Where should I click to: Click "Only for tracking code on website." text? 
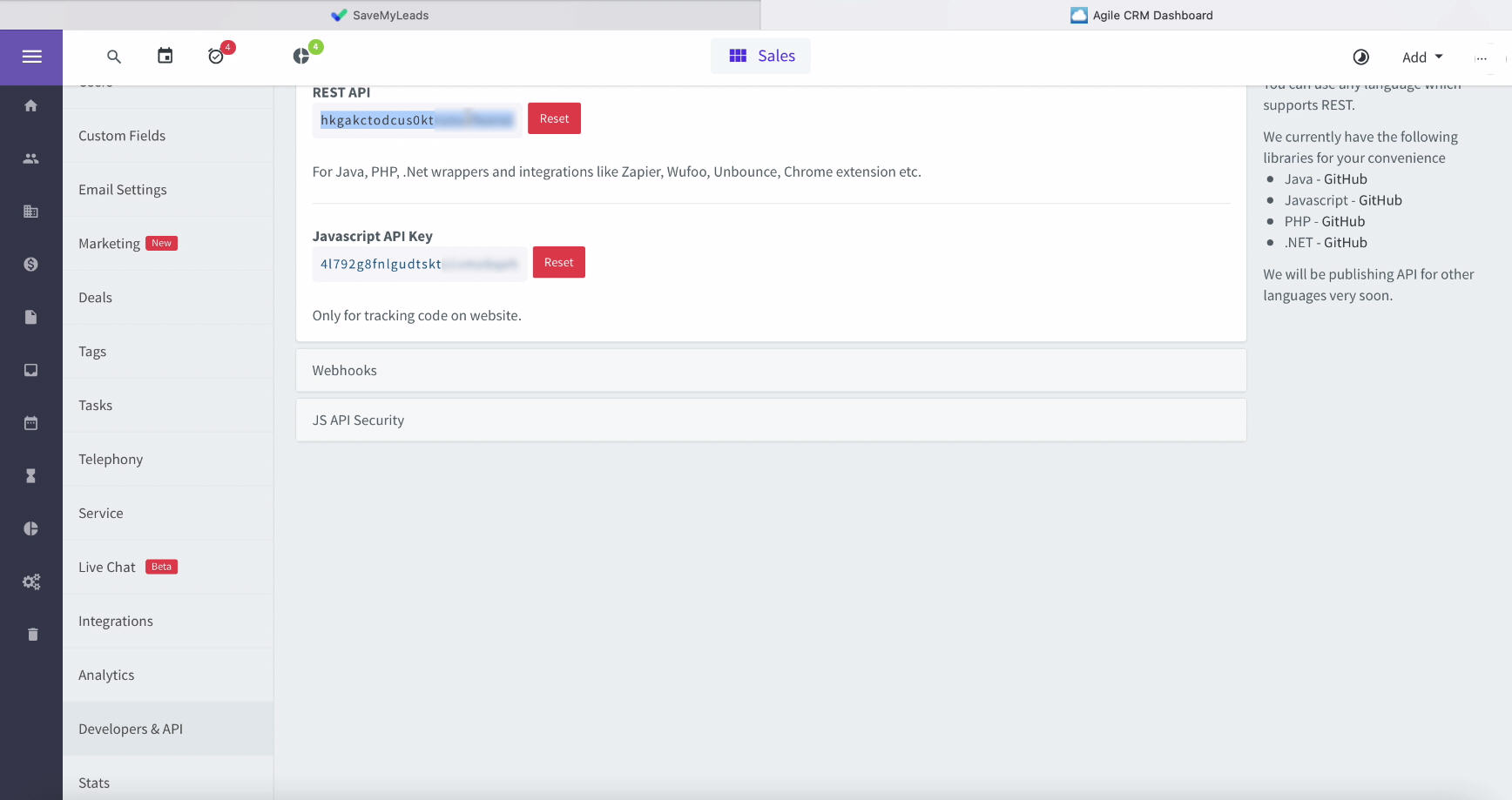point(417,316)
